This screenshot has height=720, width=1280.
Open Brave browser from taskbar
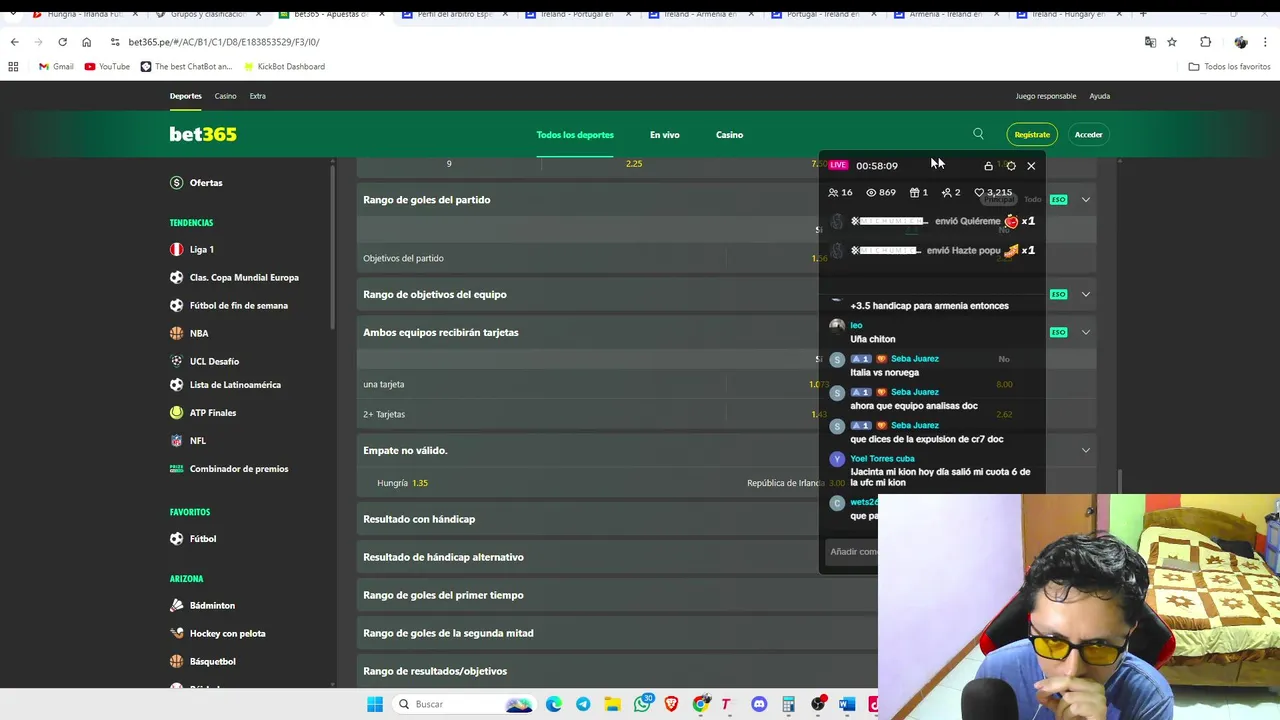click(x=671, y=704)
